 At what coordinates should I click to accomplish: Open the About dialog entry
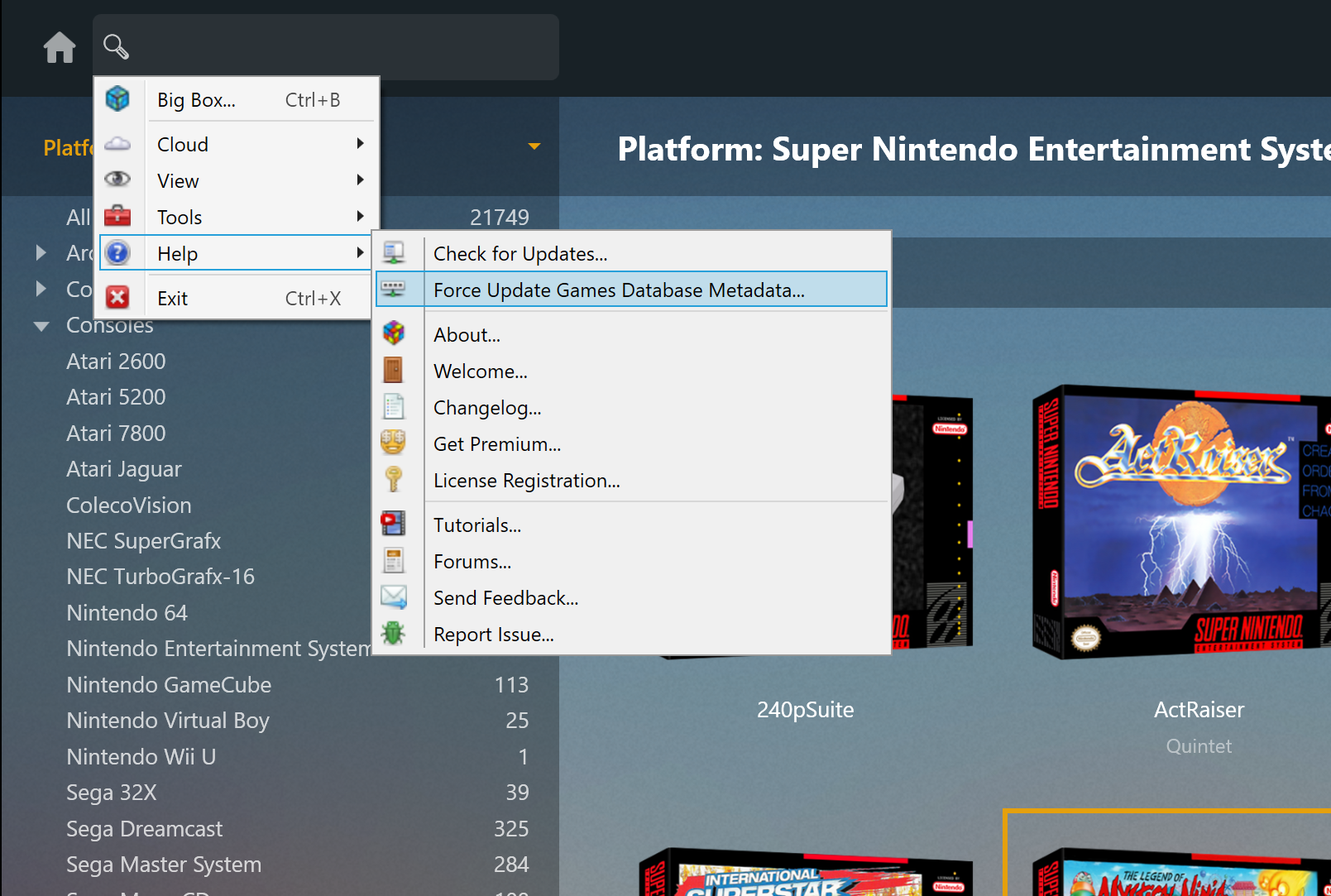(632, 334)
